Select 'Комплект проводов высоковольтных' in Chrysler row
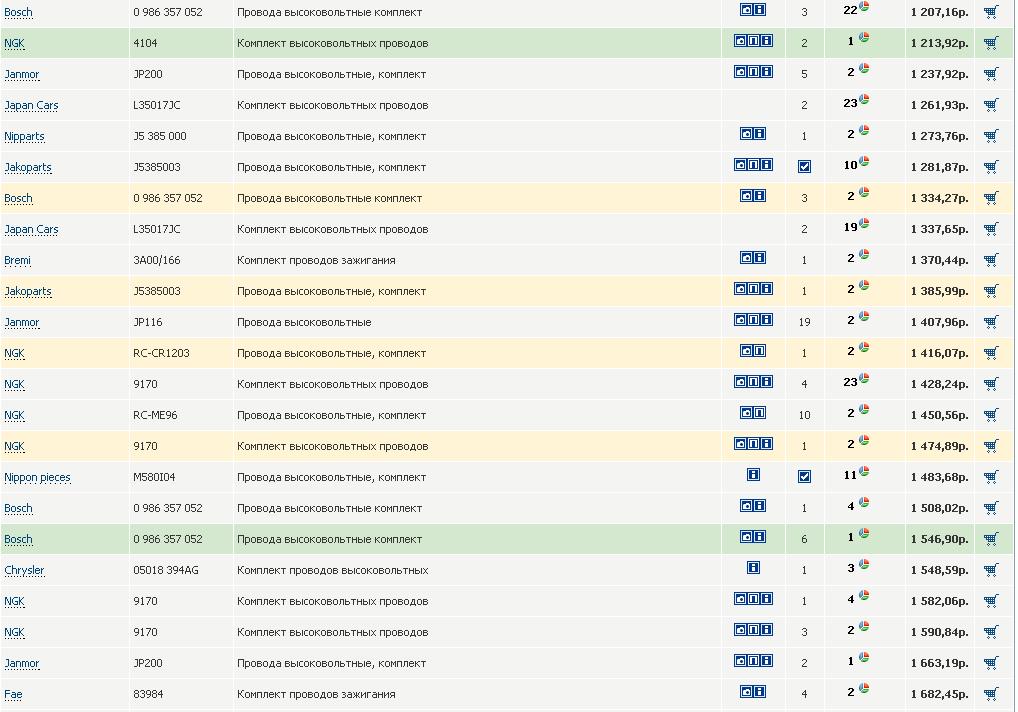This screenshot has height=712, width=1018. [x=332, y=570]
